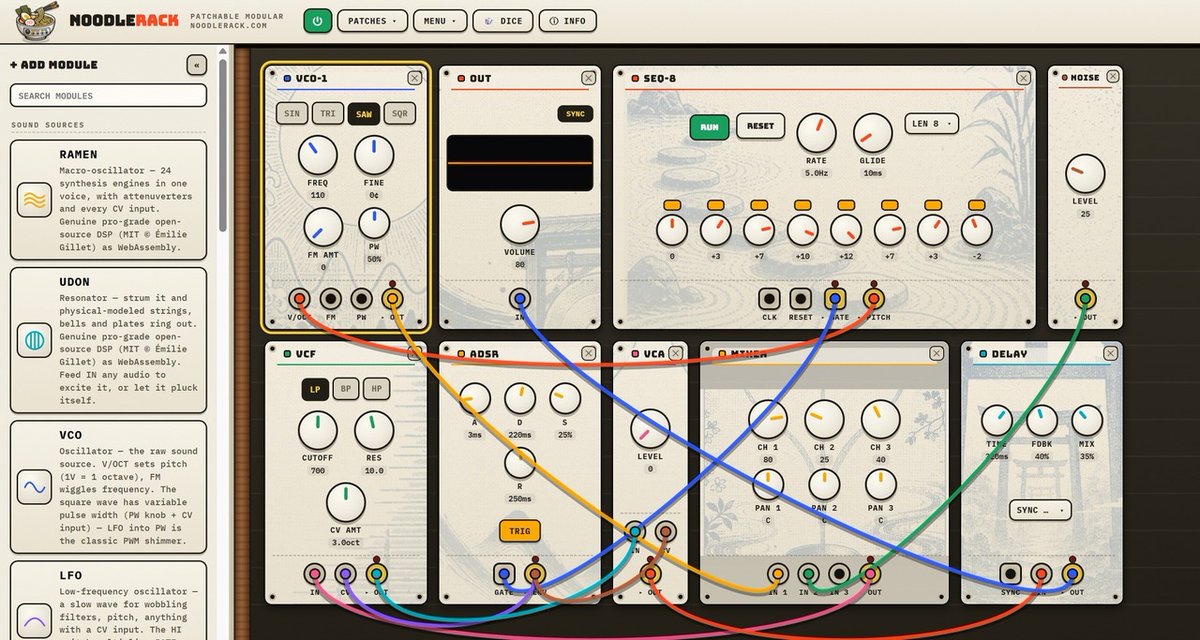The width and height of the screenshot is (1200, 640).
Task: Click MIXER IN 1 jack
Action: click(778, 573)
